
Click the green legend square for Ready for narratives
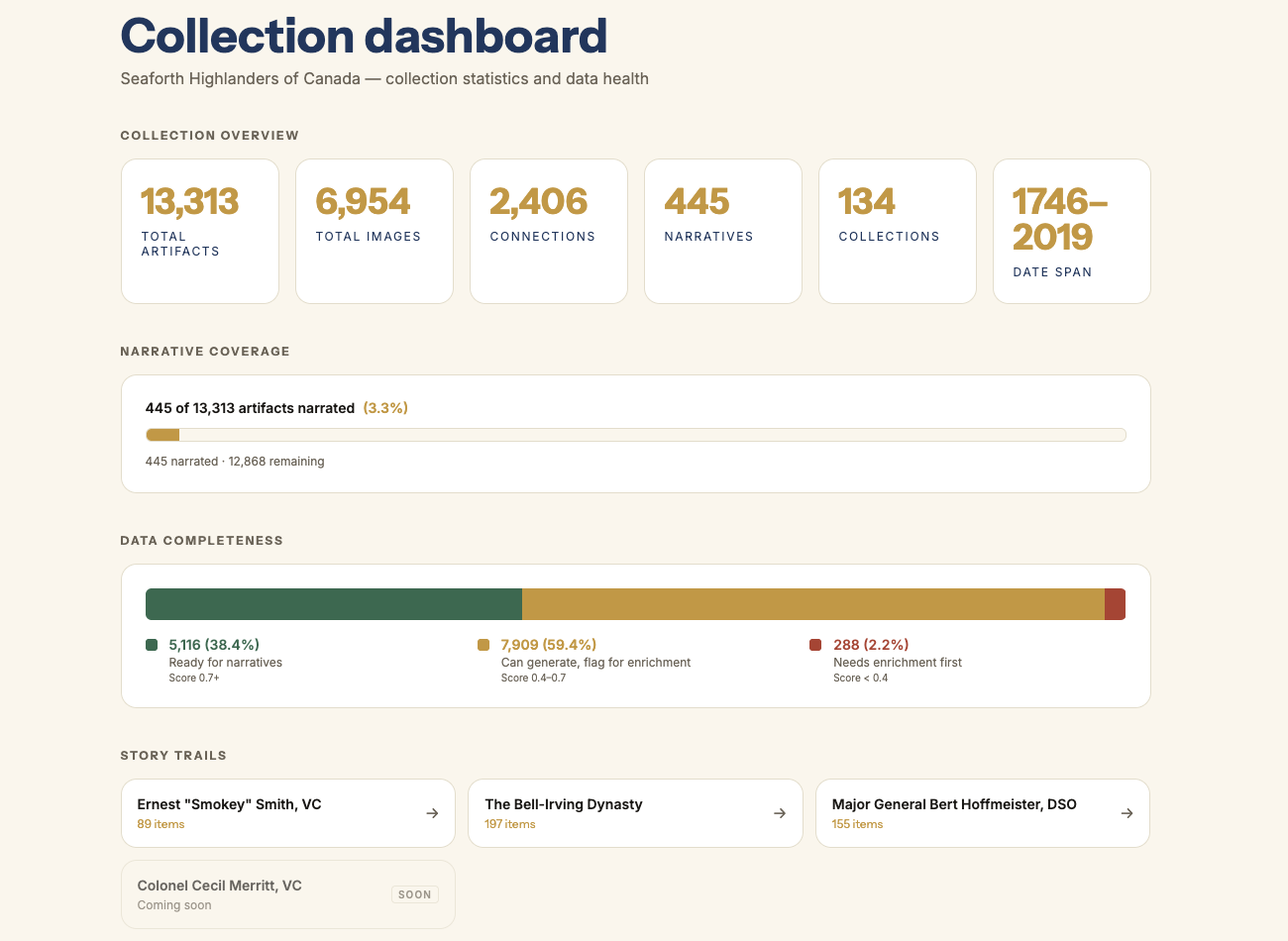[x=152, y=645]
